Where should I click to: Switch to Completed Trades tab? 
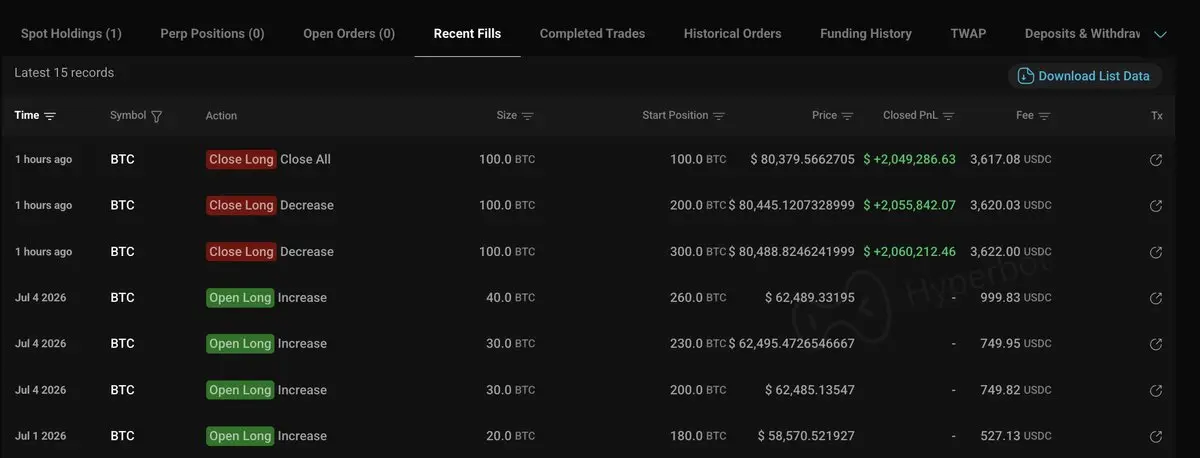click(592, 33)
